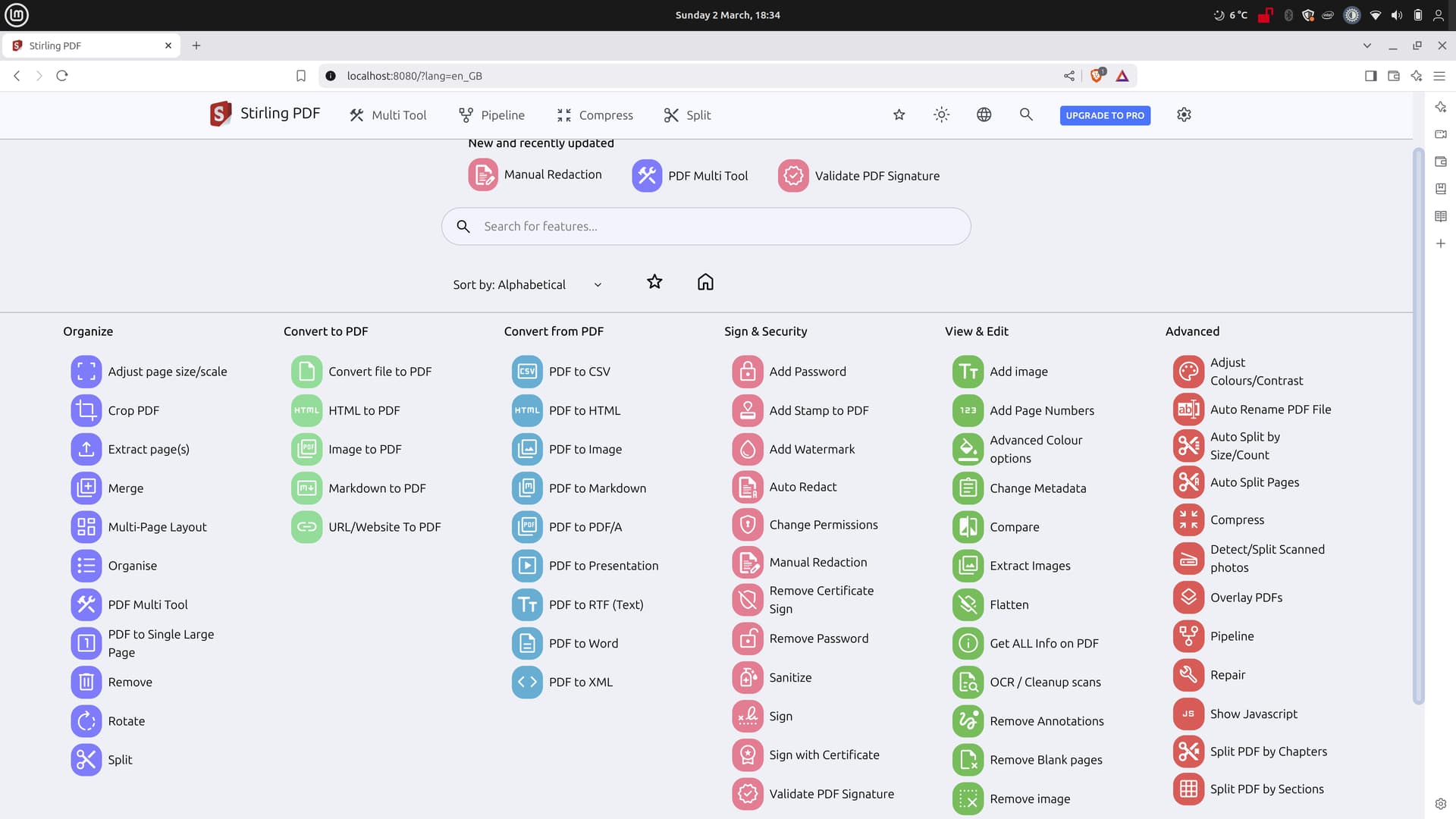Open the system volume speaker icon
Image resolution: width=1456 pixels, height=819 pixels.
pos(1397,15)
